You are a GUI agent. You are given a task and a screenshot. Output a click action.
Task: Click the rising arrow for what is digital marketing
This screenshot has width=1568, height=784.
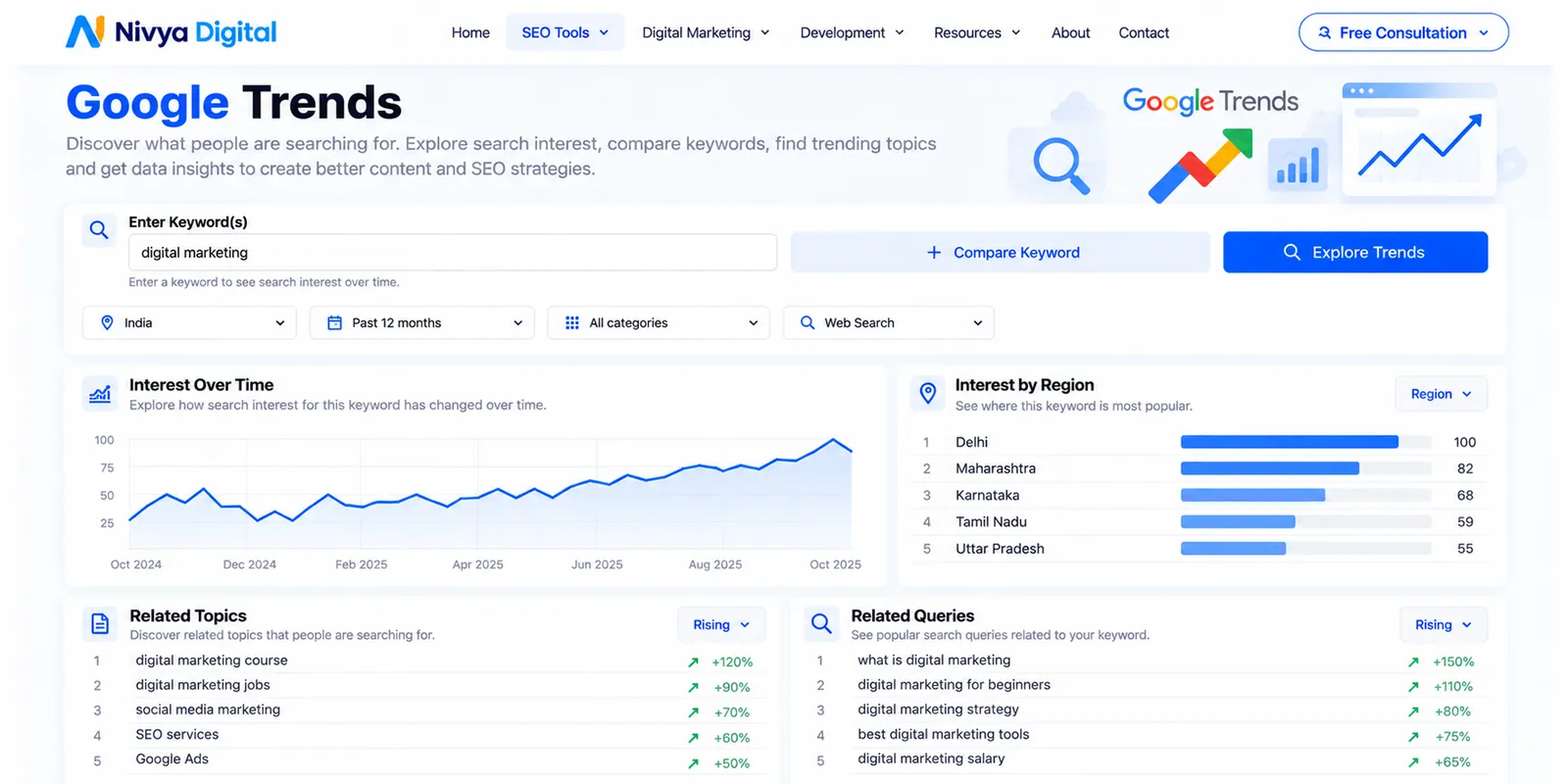point(1413,662)
